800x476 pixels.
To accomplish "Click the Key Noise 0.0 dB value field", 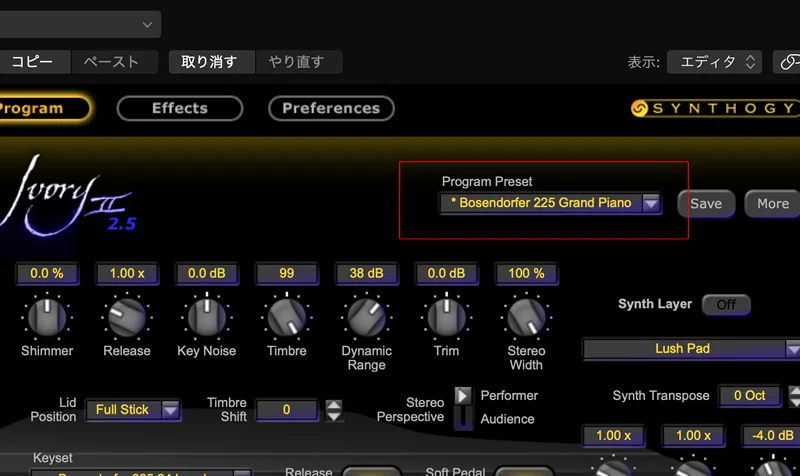I will 207,273.
